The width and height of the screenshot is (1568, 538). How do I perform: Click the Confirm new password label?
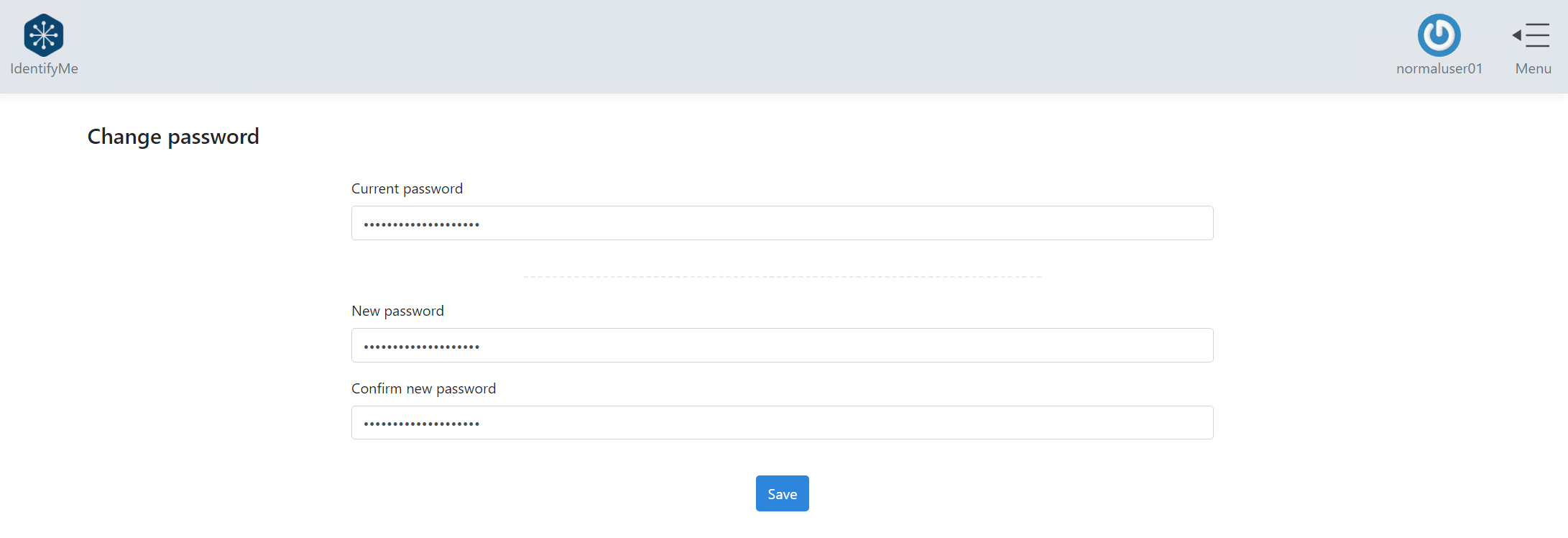423,389
